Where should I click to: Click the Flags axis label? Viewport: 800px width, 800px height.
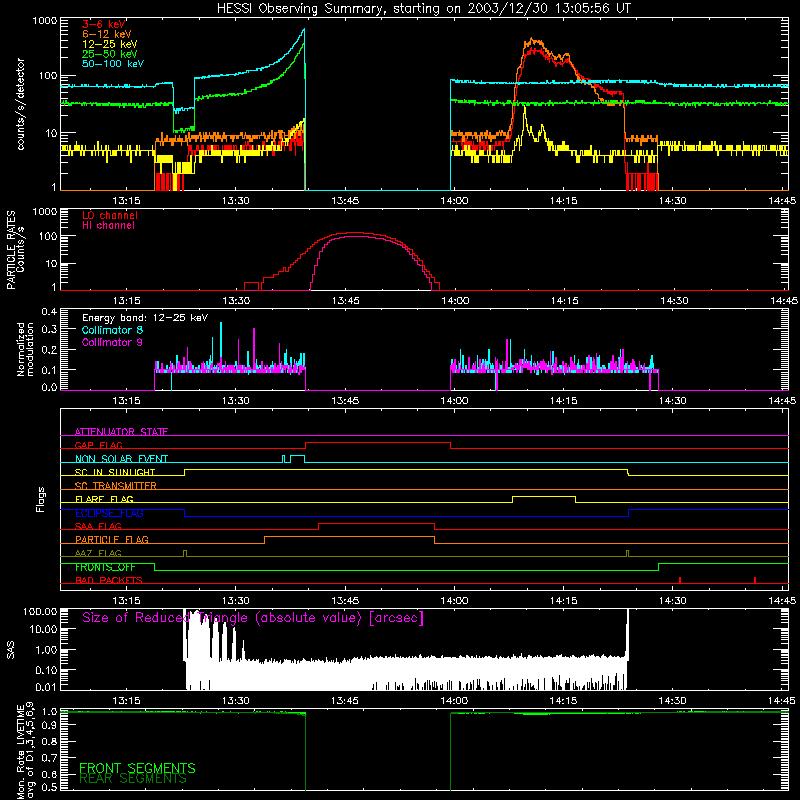pos(41,499)
